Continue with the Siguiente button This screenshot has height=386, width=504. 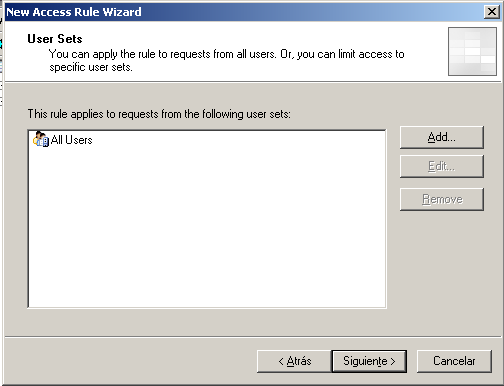tap(369, 361)
